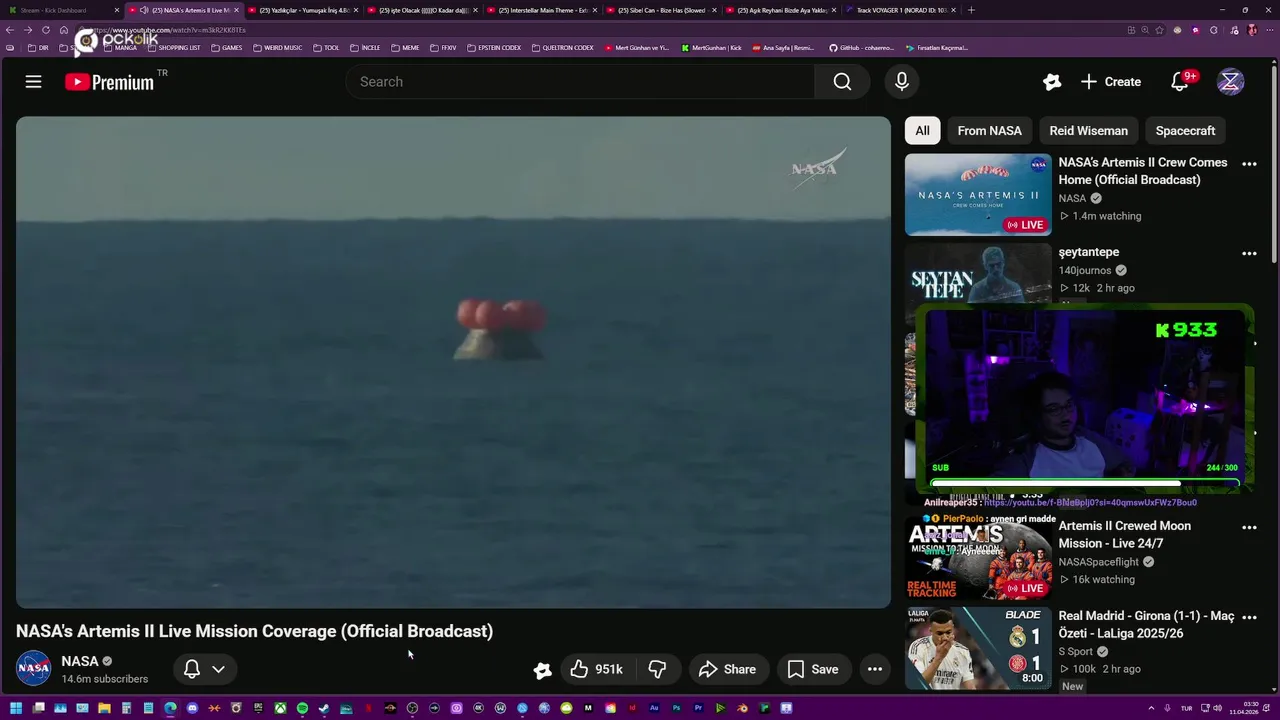Open Real Madrid - Girona video thumbnail

point(978,648)
